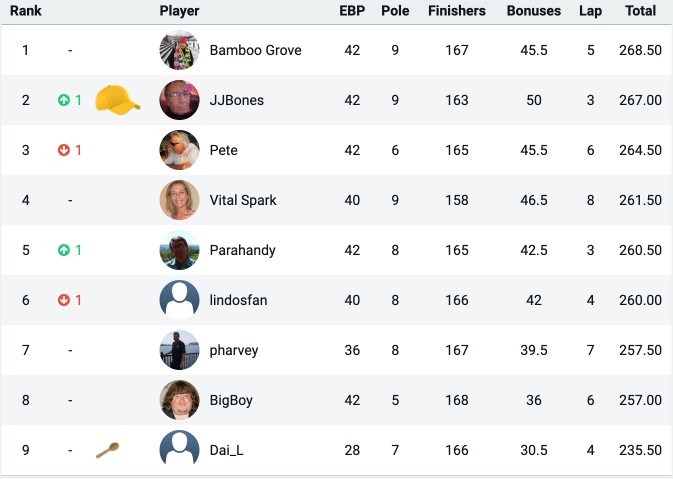This screenshot has width=673, height=479.
Task: Click the red down arrow beside lindosfan
Action: (64, 300)
